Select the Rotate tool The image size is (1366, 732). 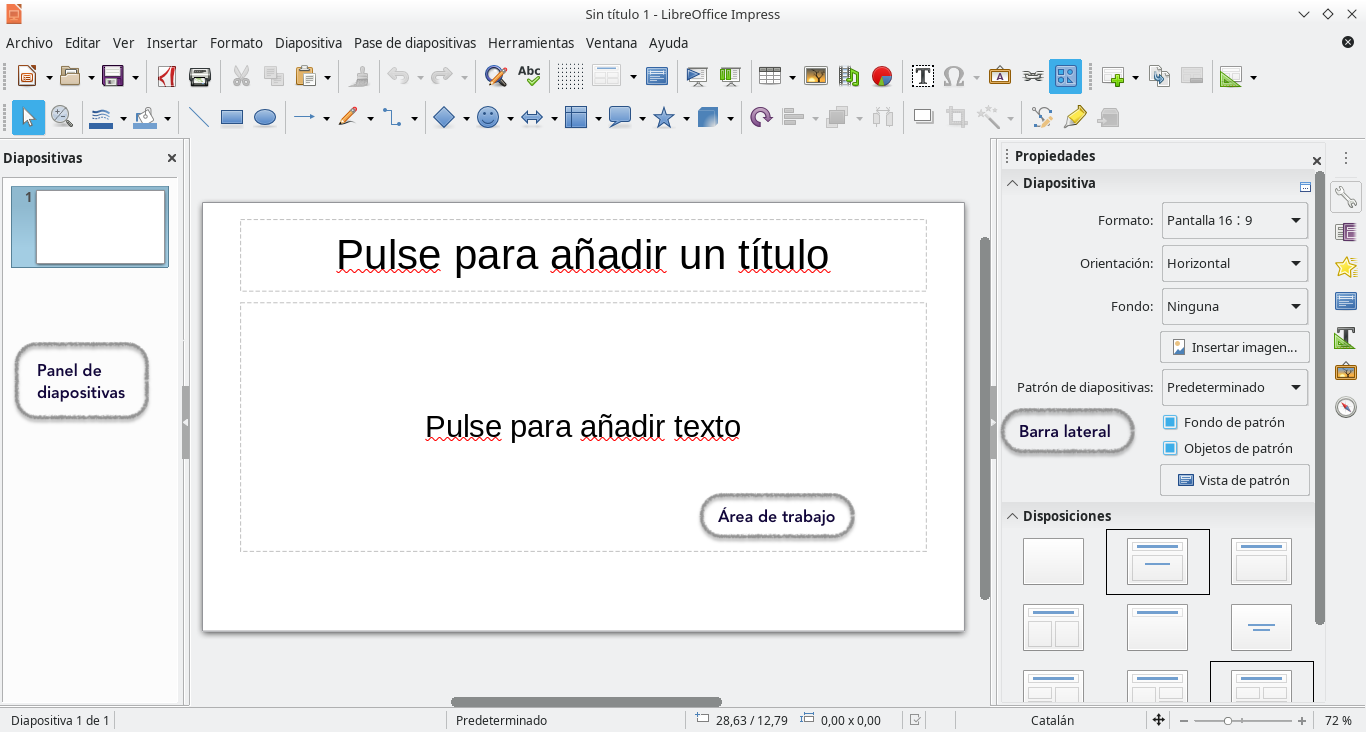[x=761, y=117]
